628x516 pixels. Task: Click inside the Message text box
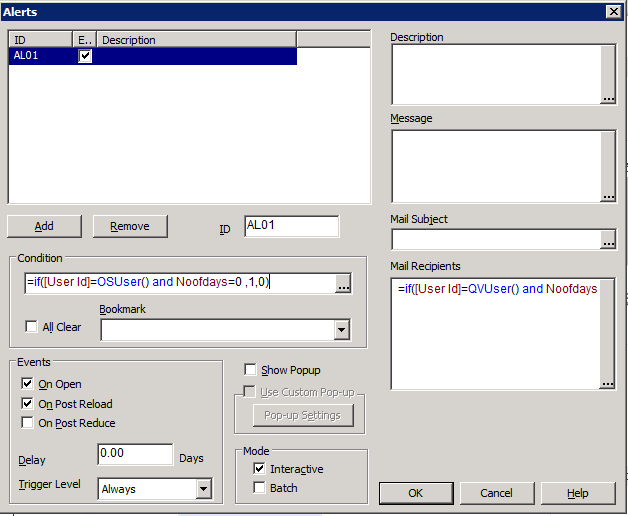click(x=497, y=166)
